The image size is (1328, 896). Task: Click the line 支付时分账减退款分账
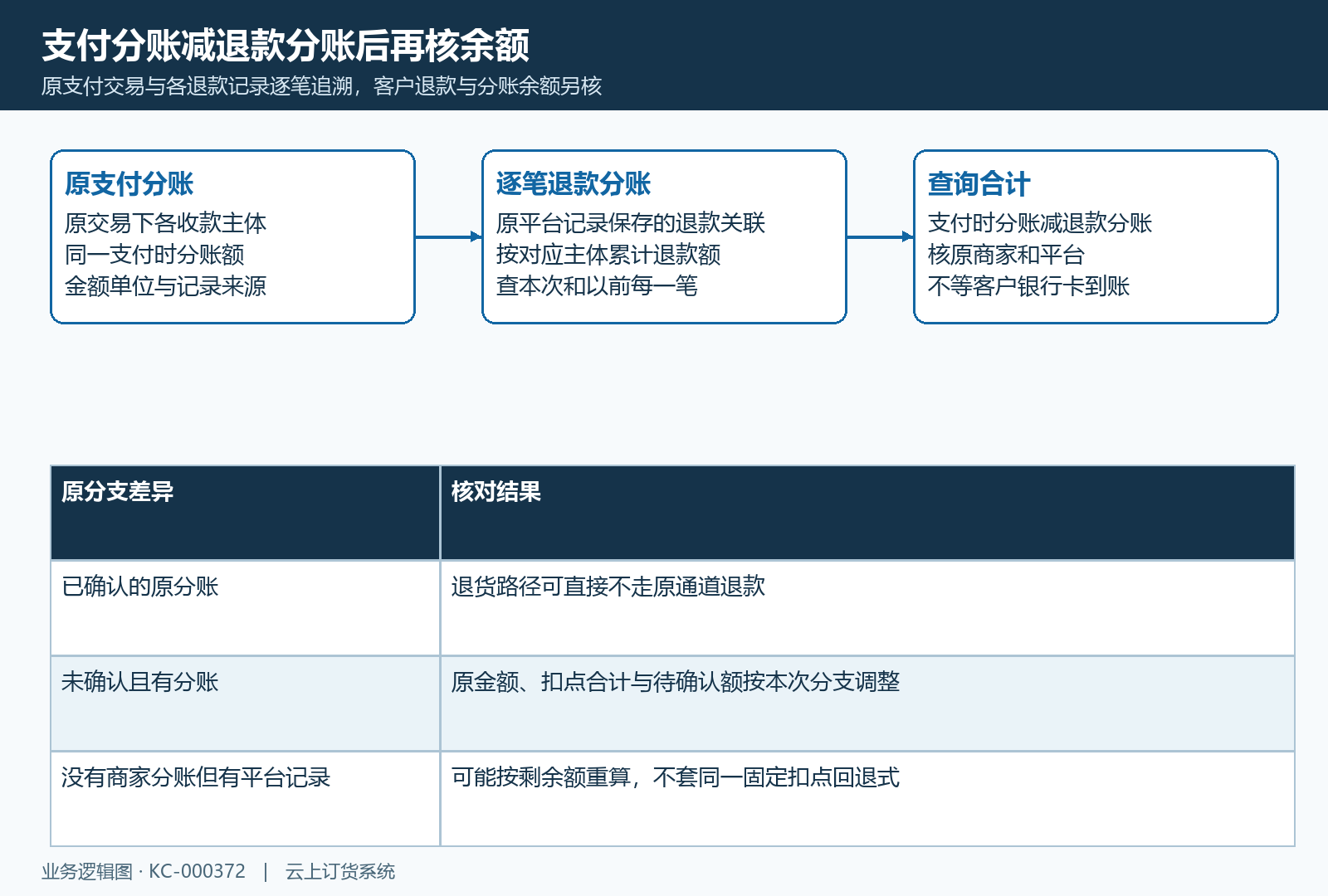click(x=1040, y=222)
